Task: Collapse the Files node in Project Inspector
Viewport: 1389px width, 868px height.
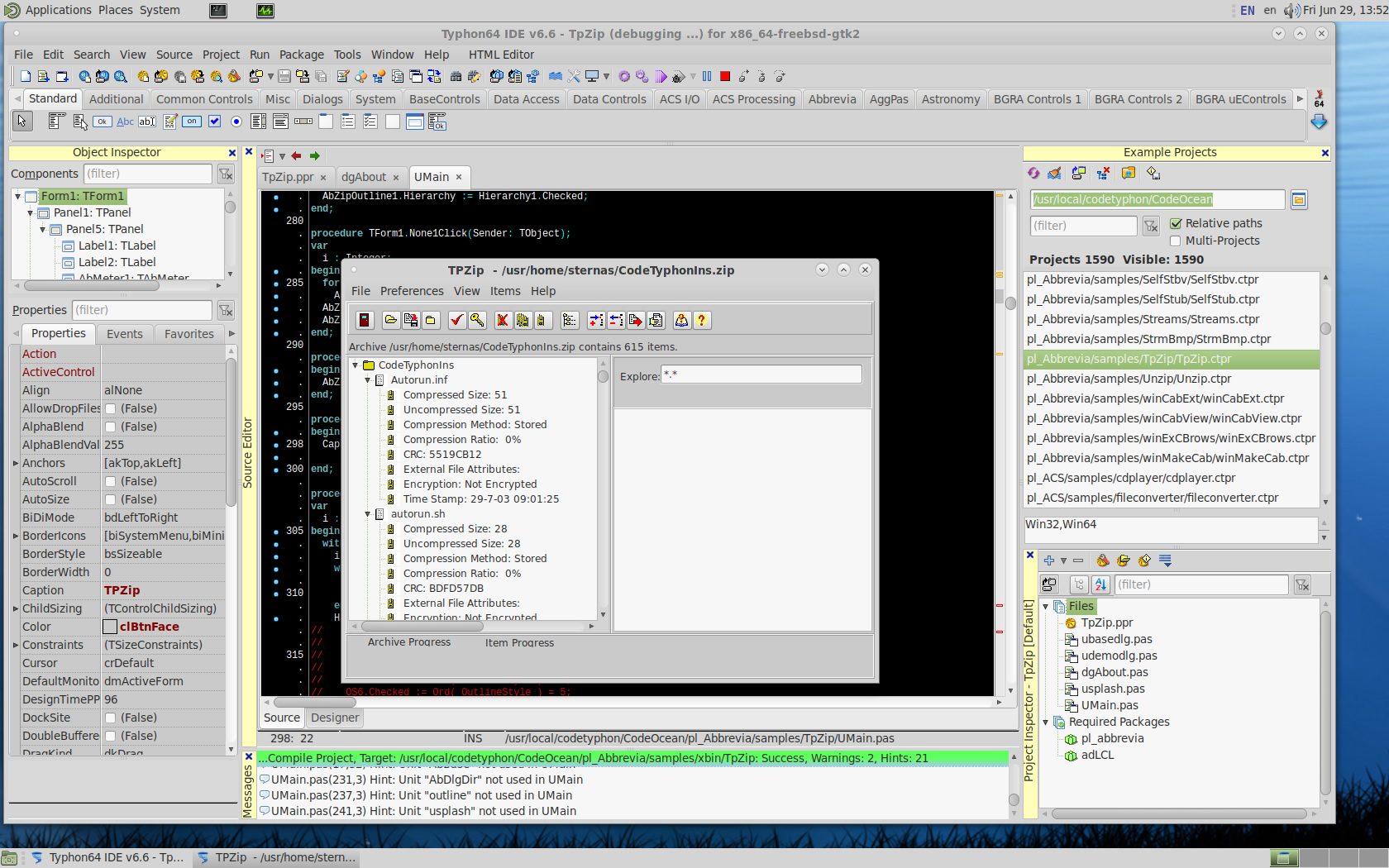Action: pyautogui.click(x=1045, y=607)
